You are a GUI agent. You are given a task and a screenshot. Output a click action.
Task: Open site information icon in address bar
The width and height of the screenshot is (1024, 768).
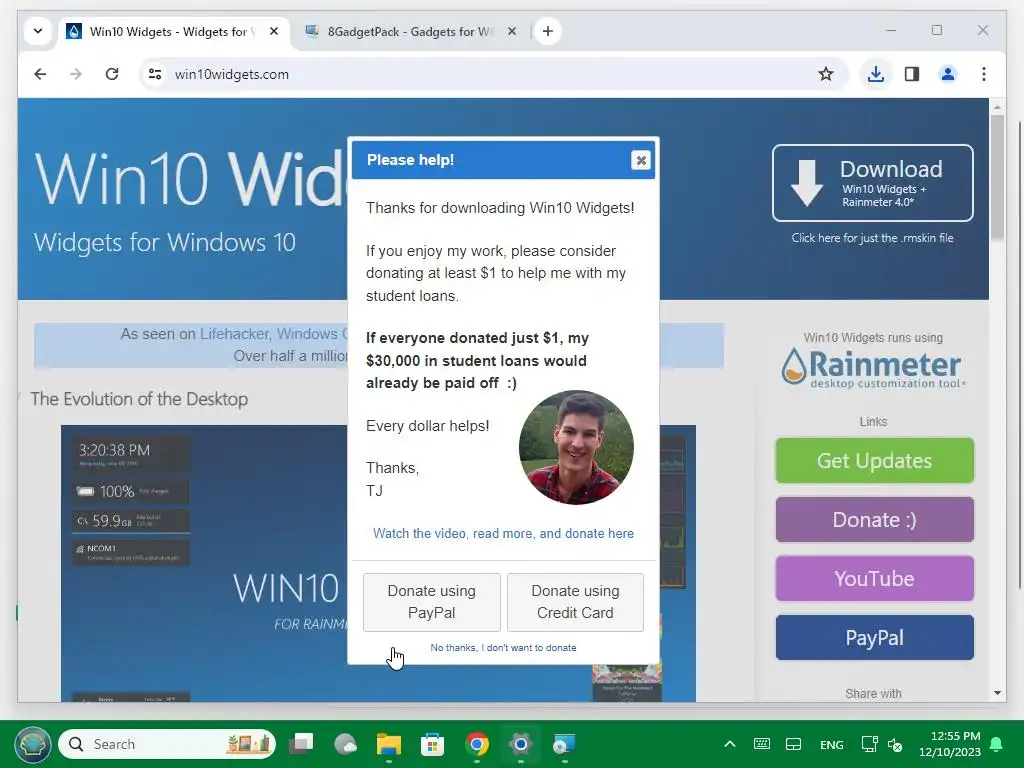click(155, 74)
